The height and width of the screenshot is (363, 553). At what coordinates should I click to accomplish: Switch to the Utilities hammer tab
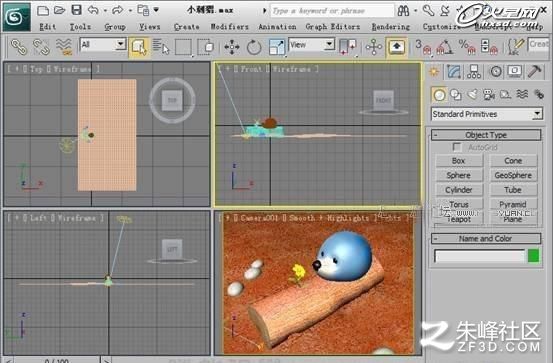pyautogui.click(x=534, y=72)
